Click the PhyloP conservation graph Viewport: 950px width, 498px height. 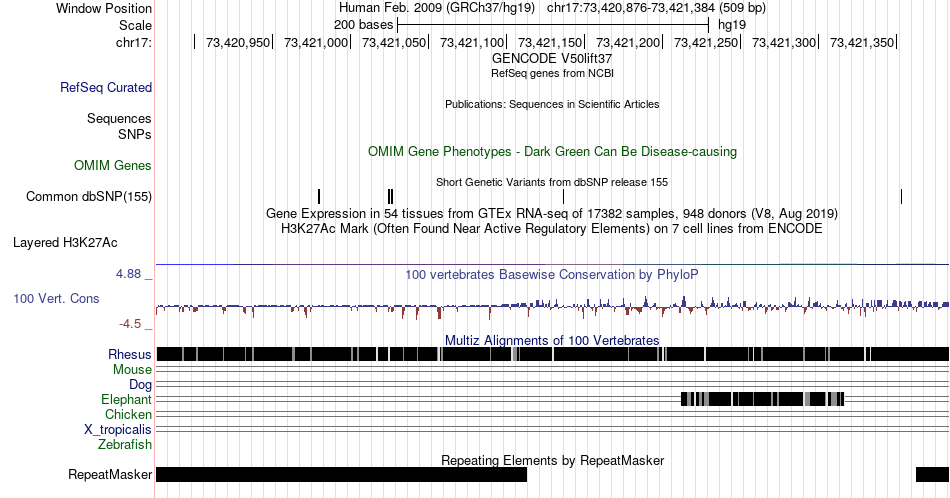pos(553,306)
